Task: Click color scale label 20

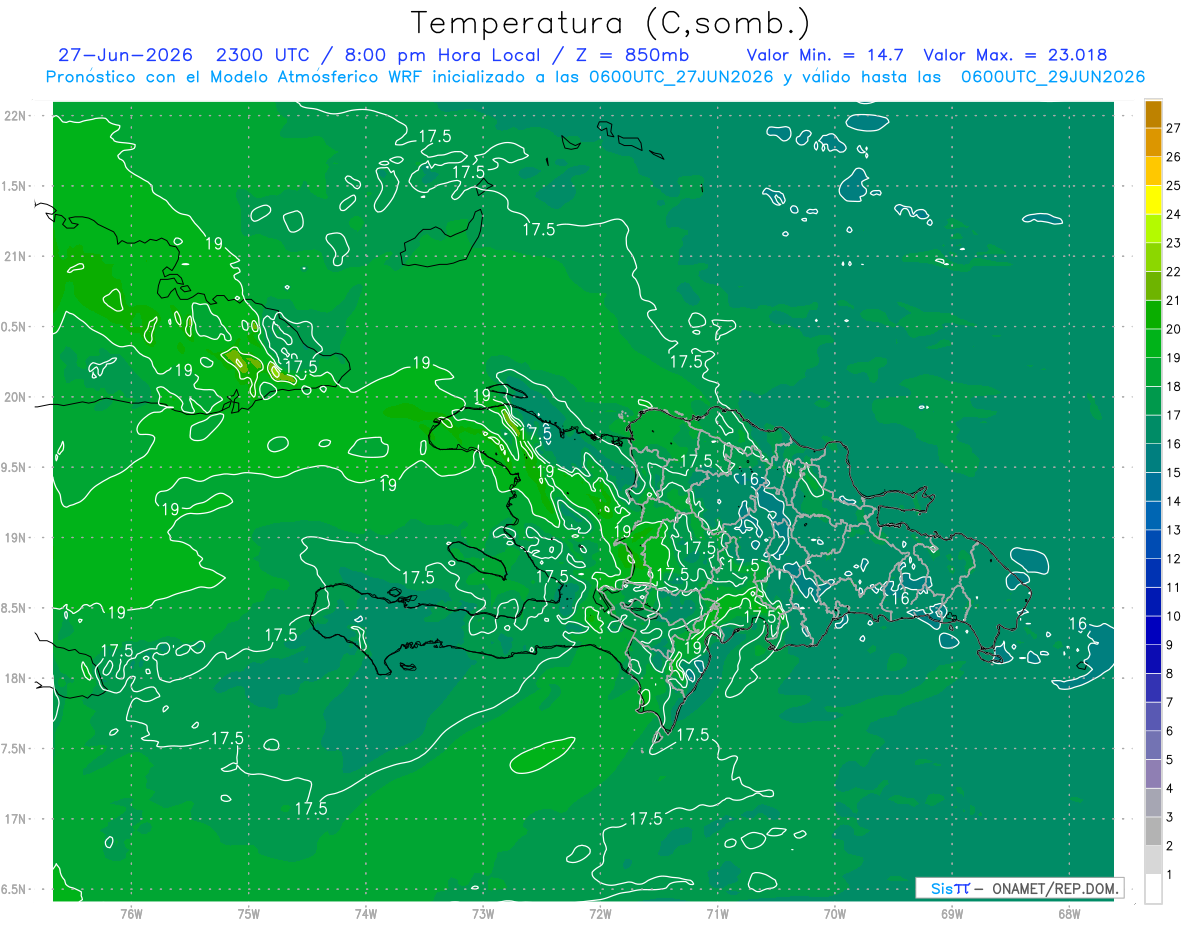Action: point(1173,329)
